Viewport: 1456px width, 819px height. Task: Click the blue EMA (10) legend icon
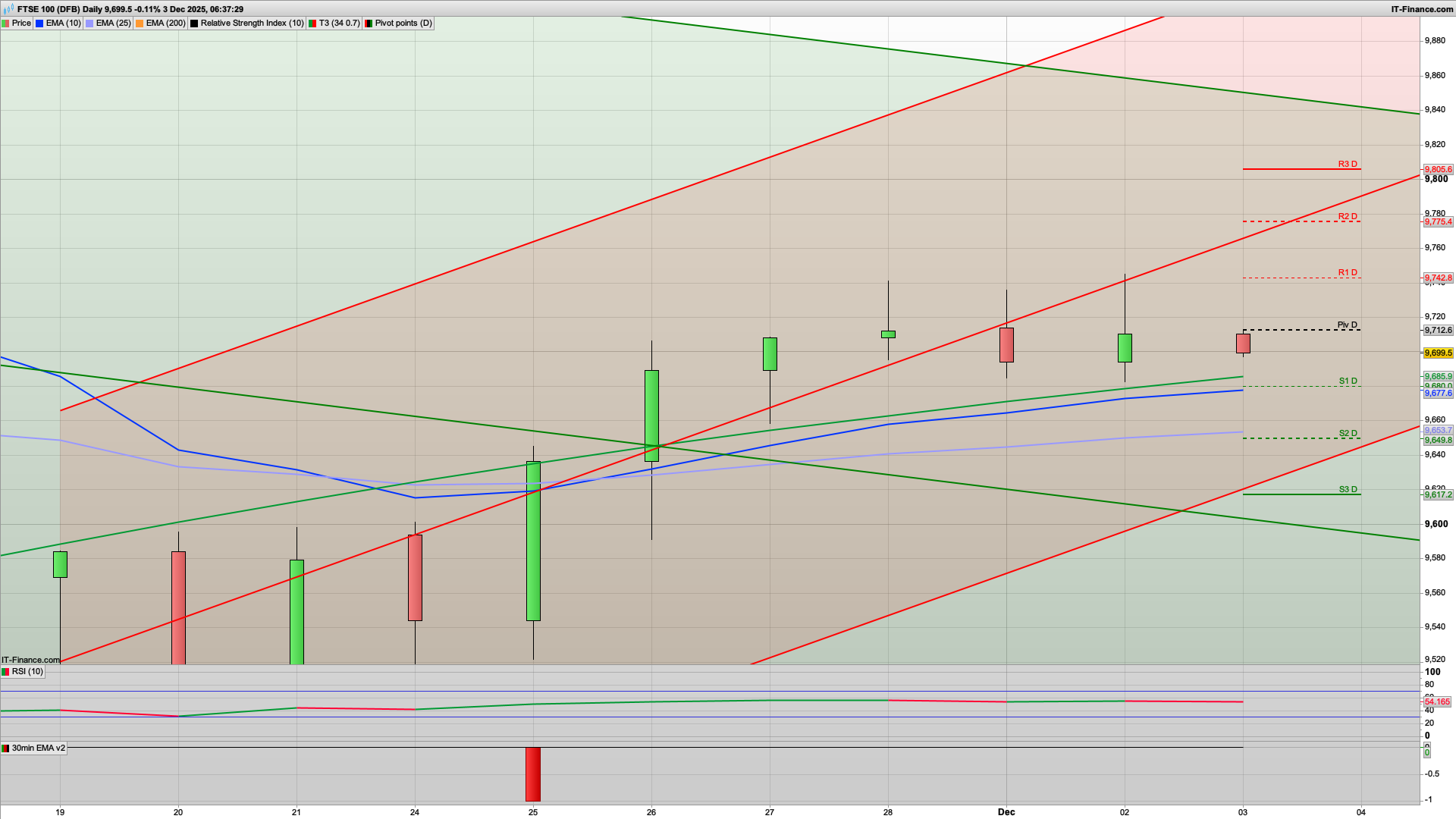(40, 23)
